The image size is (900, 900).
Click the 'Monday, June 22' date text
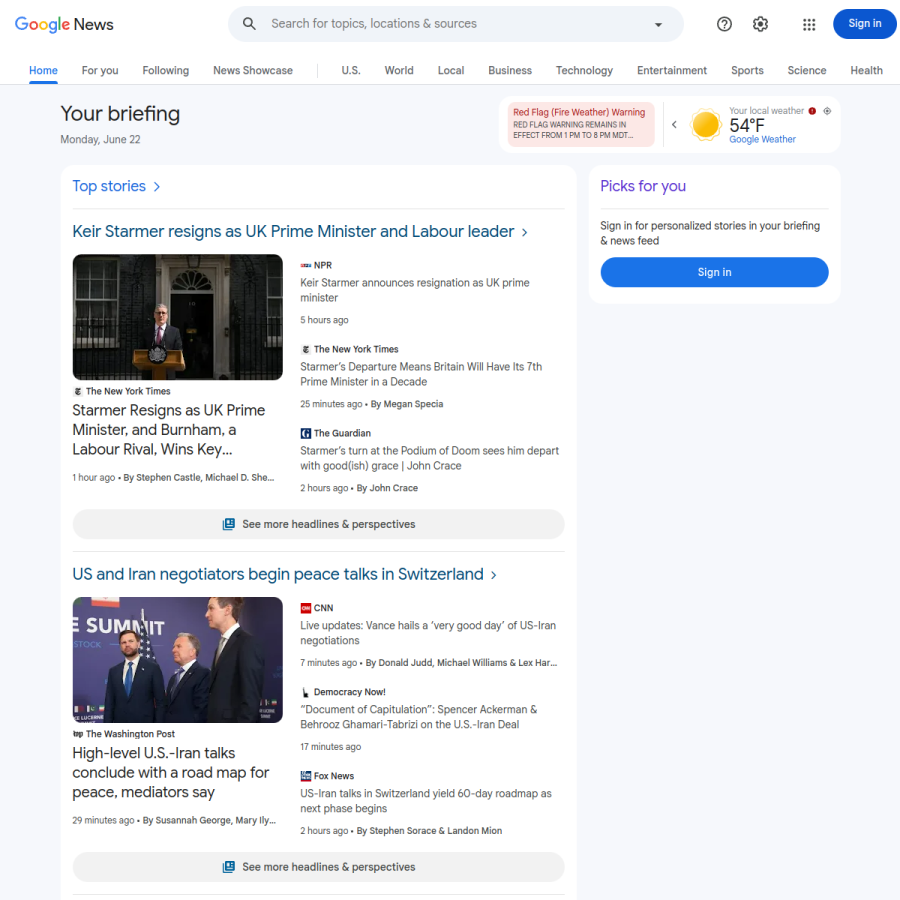(x=100, y=139)
